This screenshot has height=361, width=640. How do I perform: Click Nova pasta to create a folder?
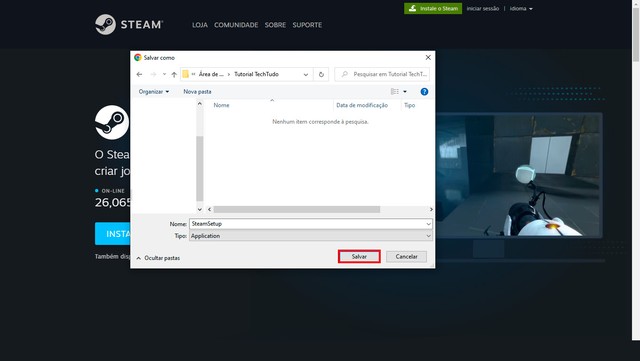coord(197,91)
